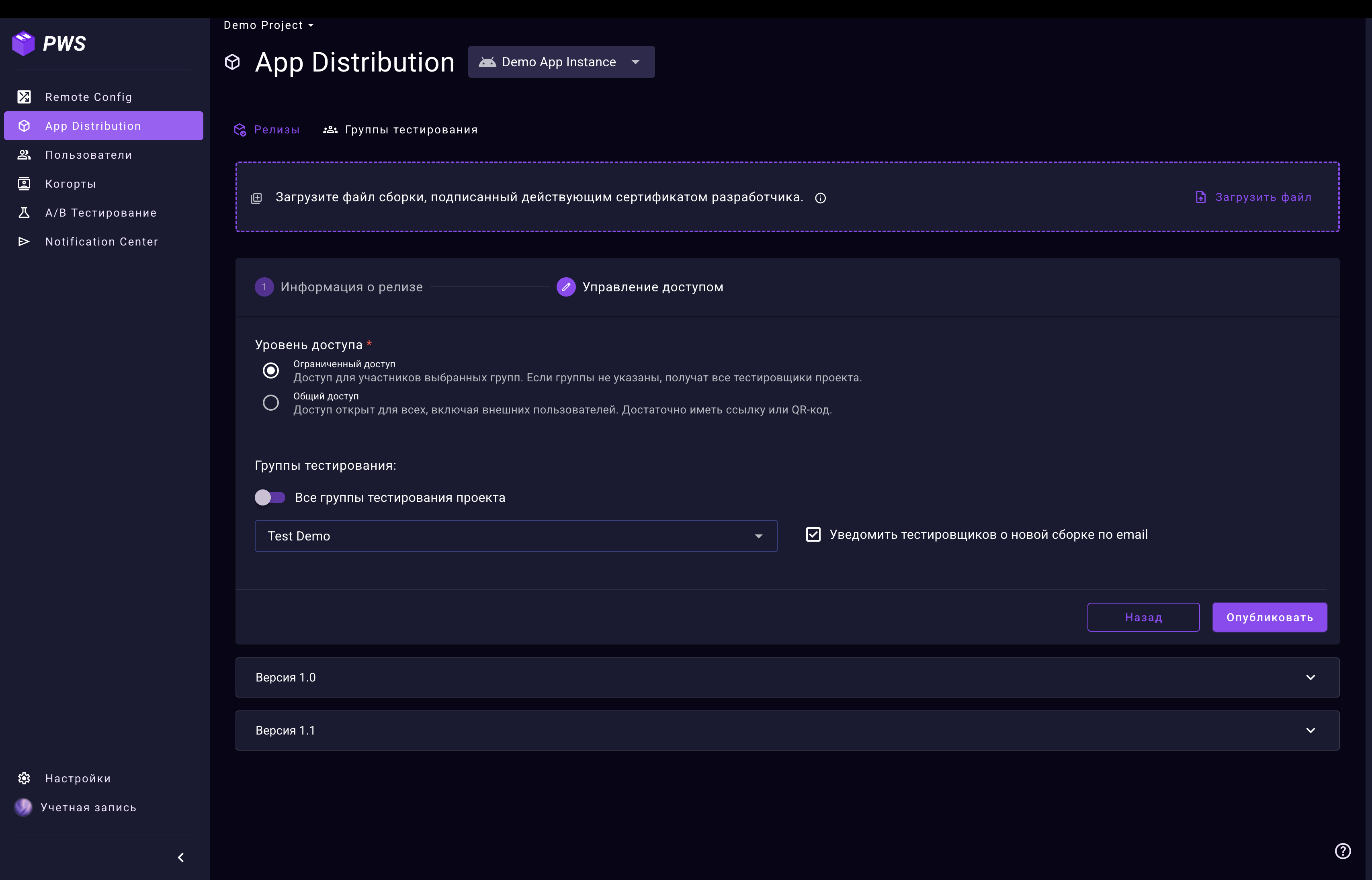Toggle Все группы тестирования проекта switch

pos(270,498)
